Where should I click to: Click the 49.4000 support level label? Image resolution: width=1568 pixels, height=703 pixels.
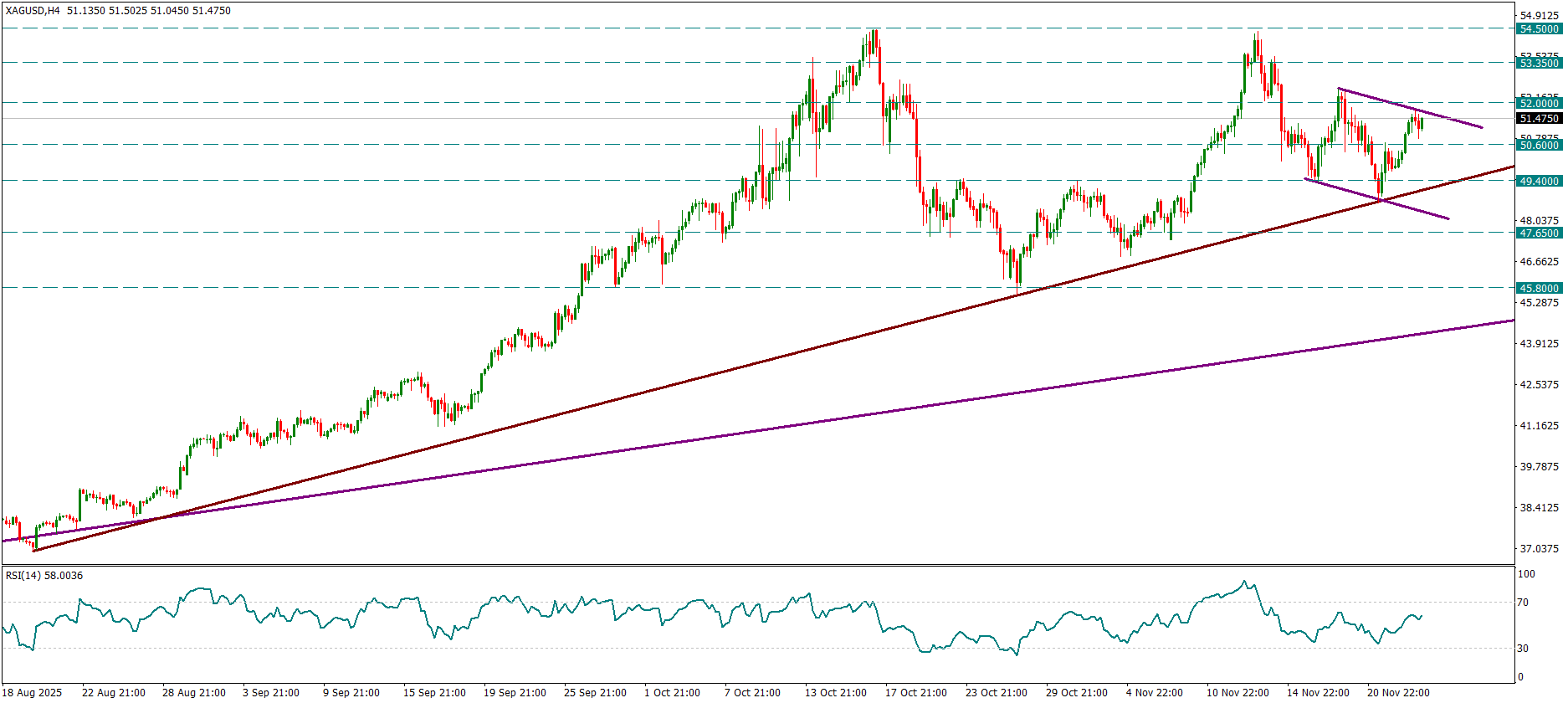pos(1539,181)
